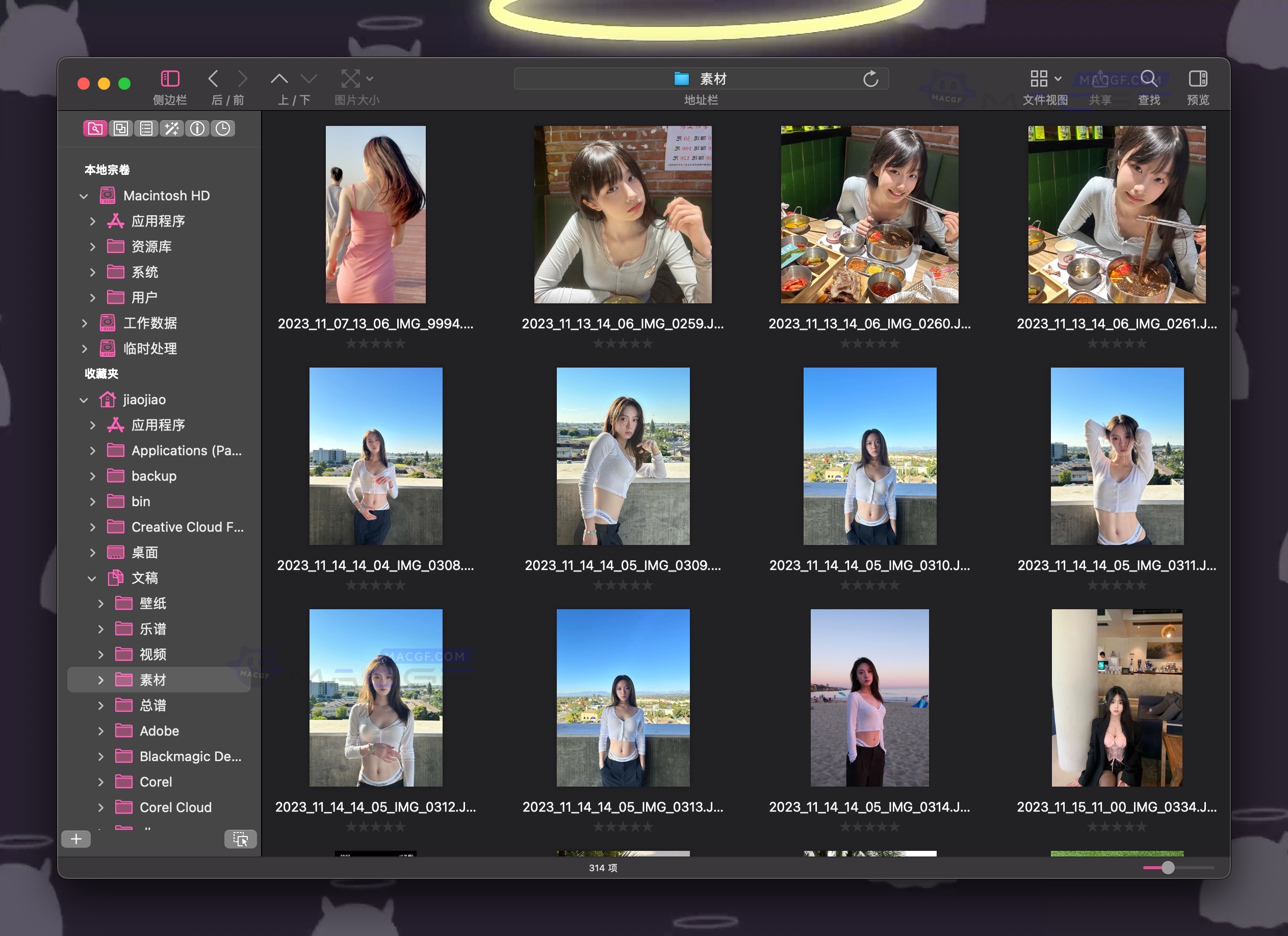Collapse the Macintosh HD tree
The image size is (1288, 936).
click(84, 195)
